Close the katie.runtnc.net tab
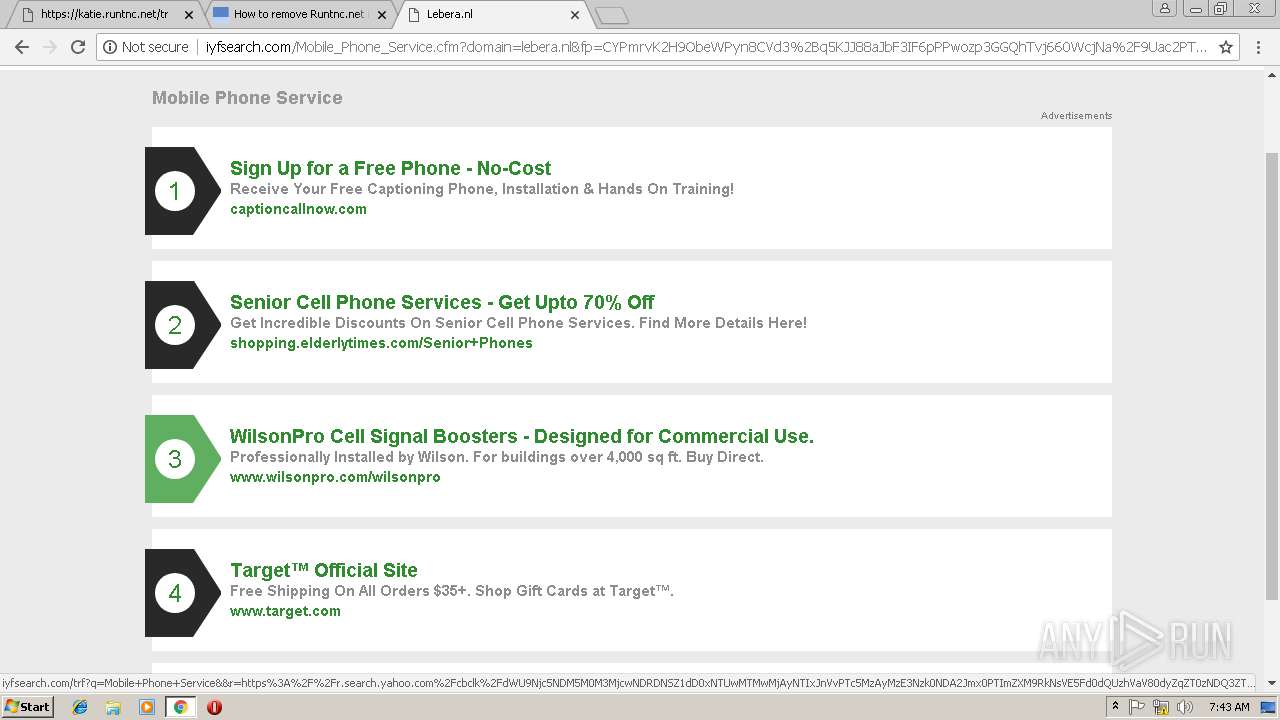 tap(188, 15)
